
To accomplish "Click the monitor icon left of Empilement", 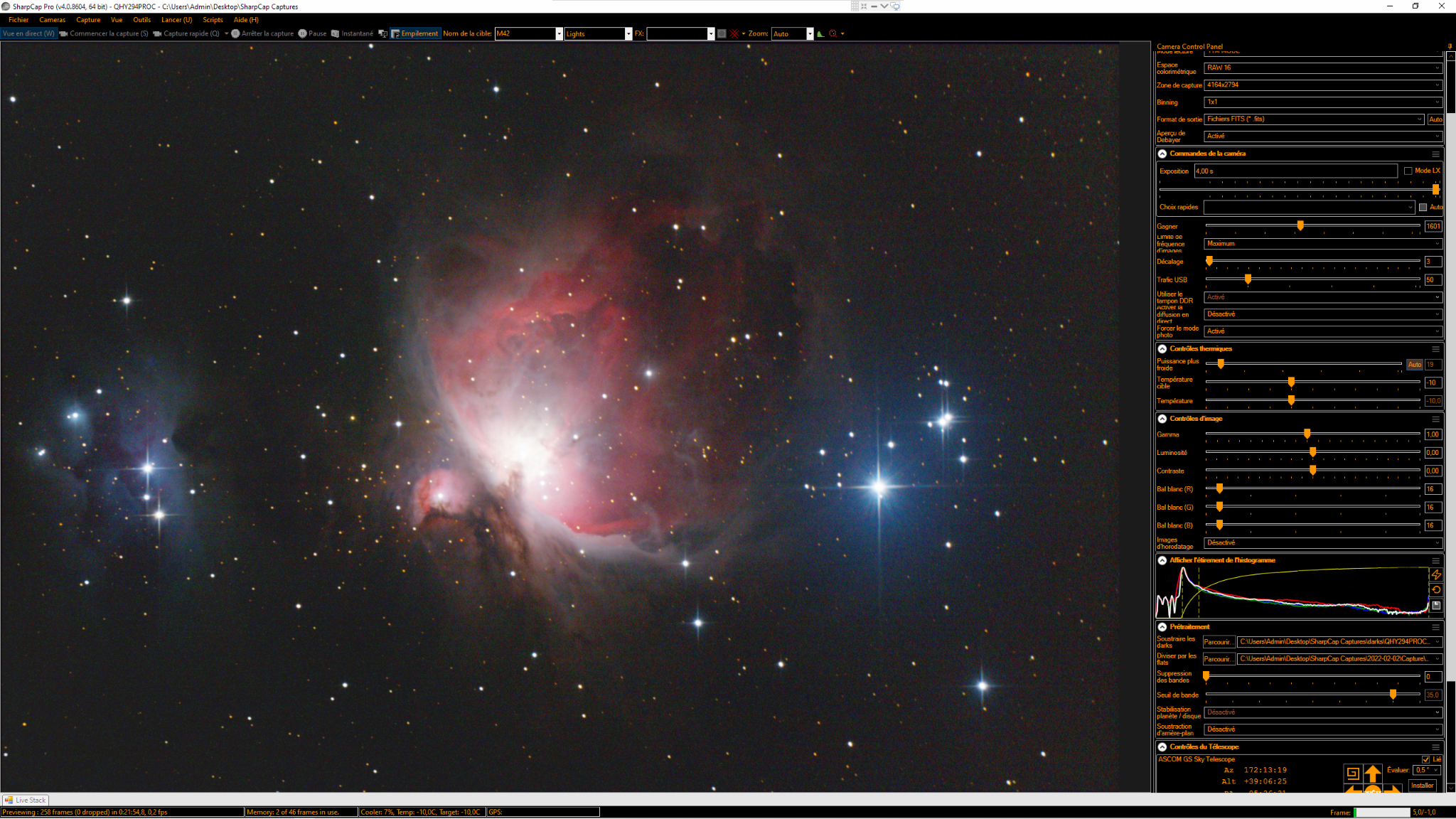I will pyautogui.click(x=382, y=33).
